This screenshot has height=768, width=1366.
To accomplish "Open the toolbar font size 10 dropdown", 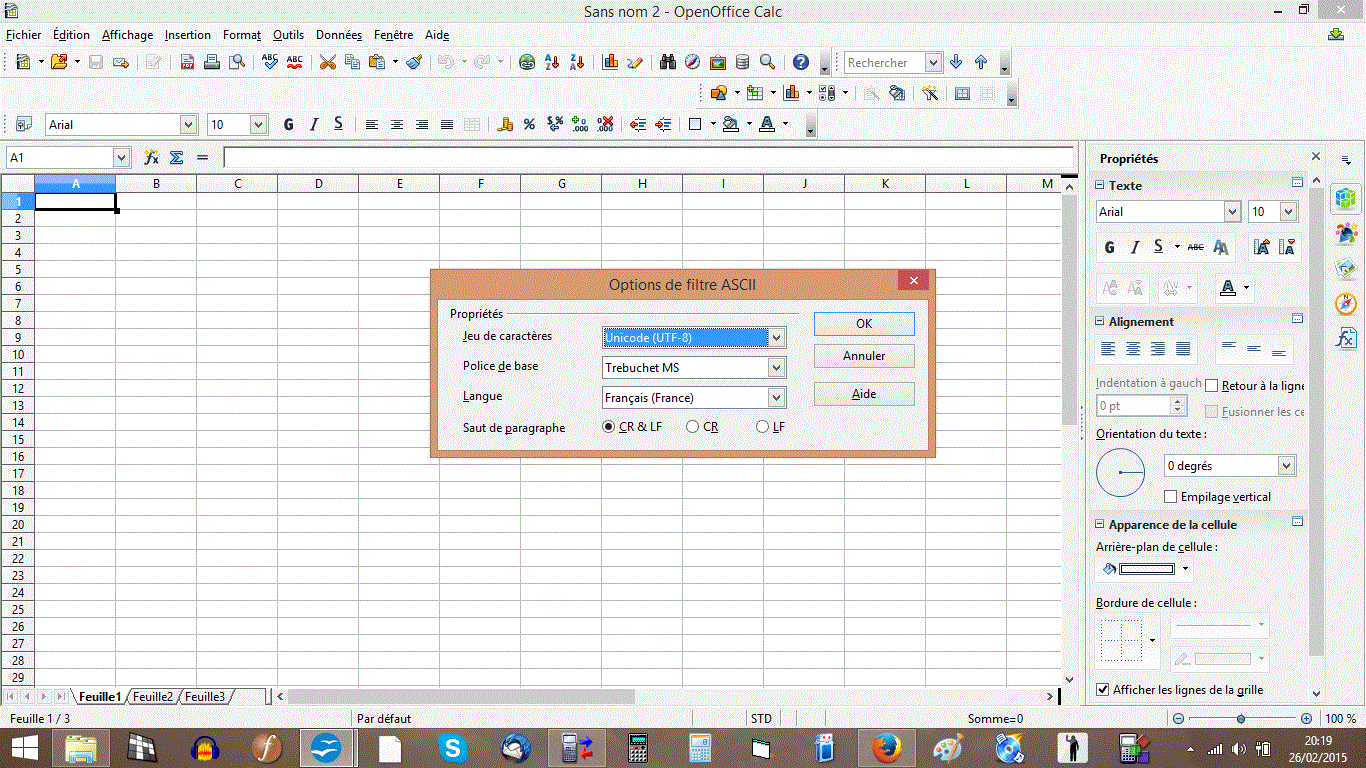I will [x=259, y=124].
